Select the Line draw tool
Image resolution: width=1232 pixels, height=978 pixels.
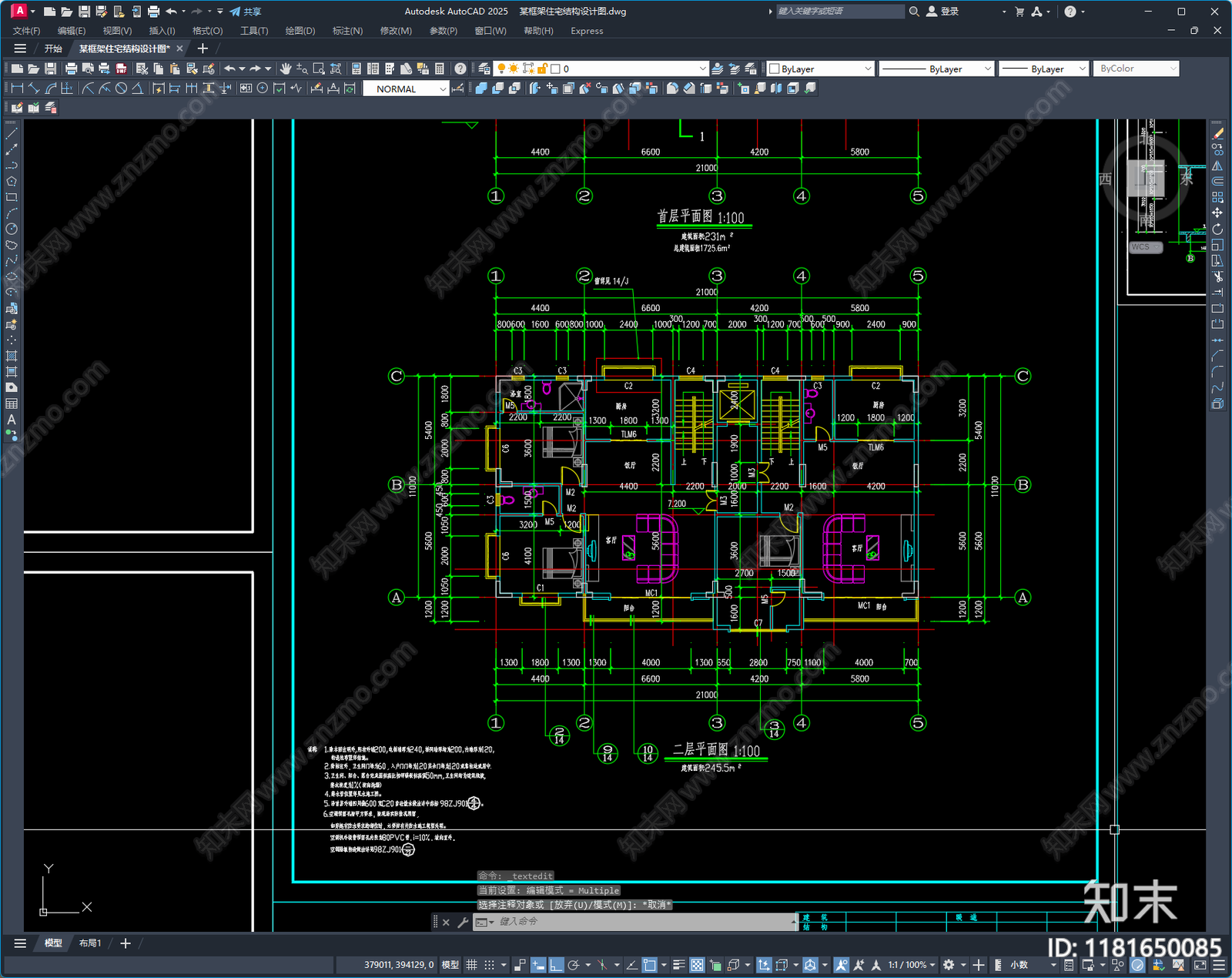tap(12, 134)
